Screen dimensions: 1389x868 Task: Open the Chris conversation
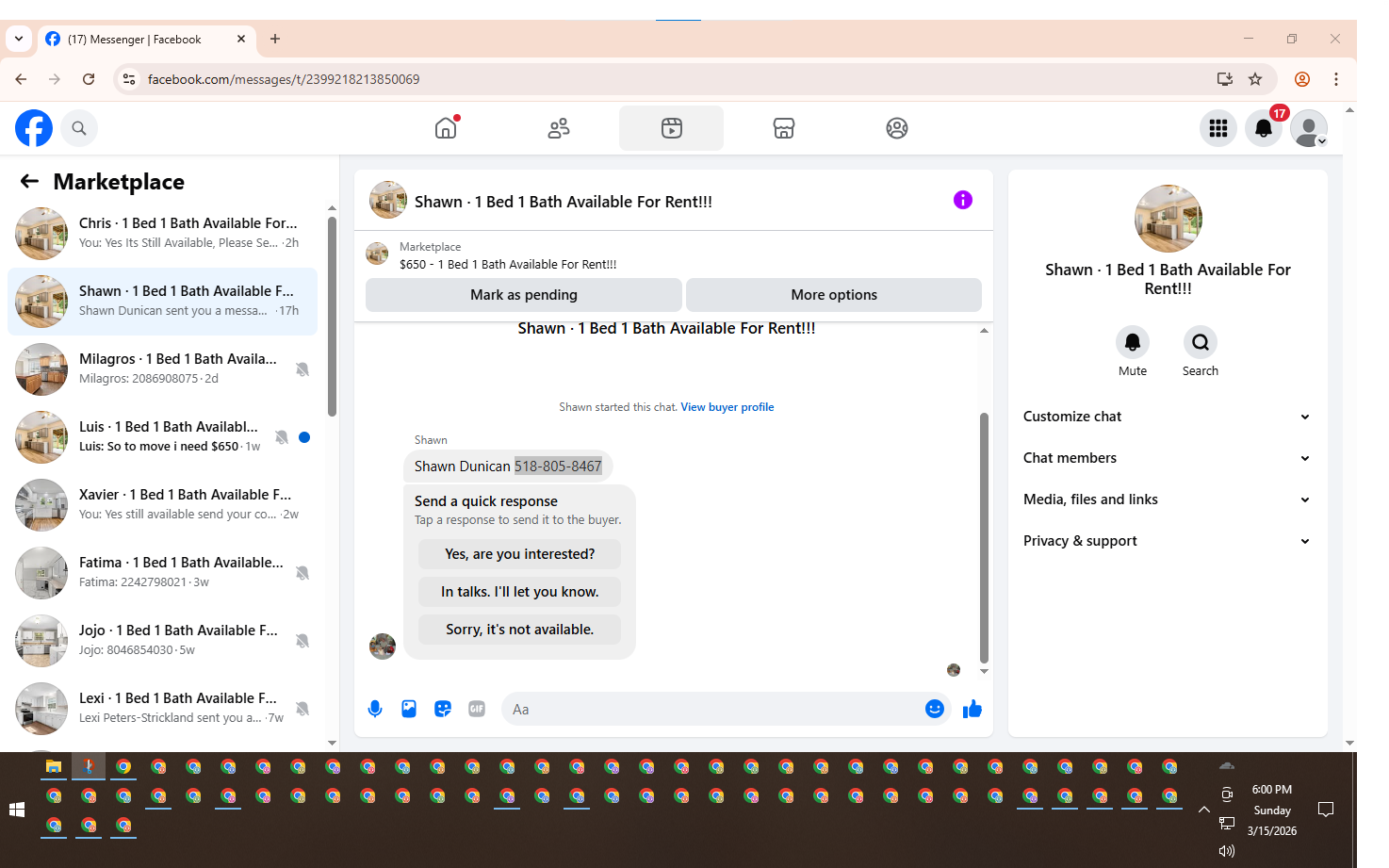(x=163, y=234)
